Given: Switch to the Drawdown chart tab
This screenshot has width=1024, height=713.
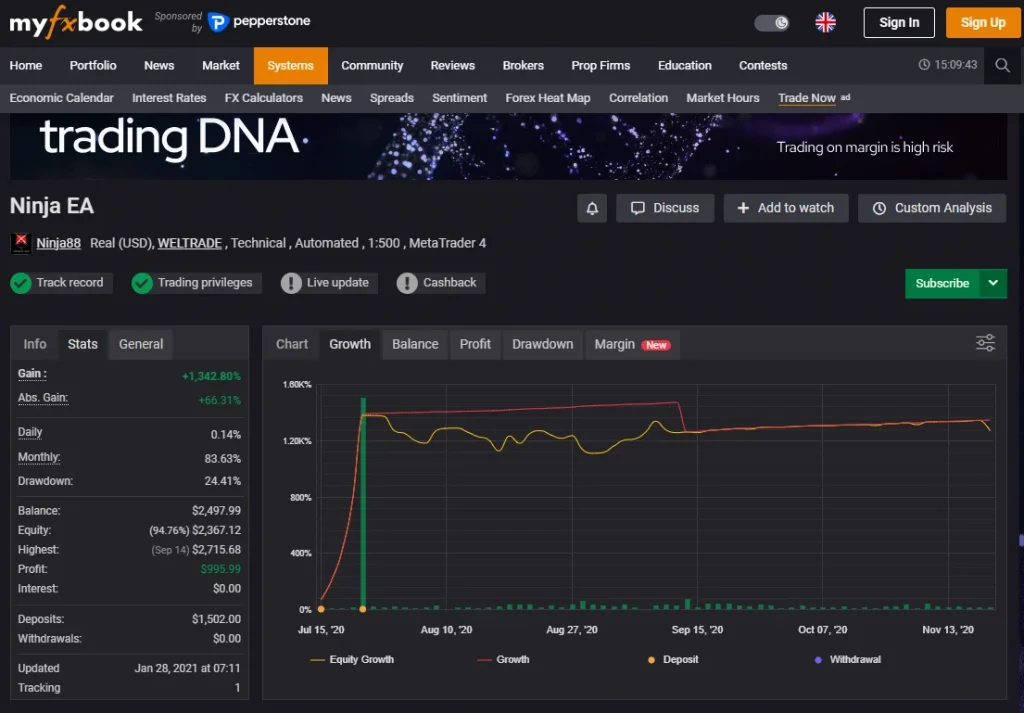Looking at the screenshot, I should [542, 344].
